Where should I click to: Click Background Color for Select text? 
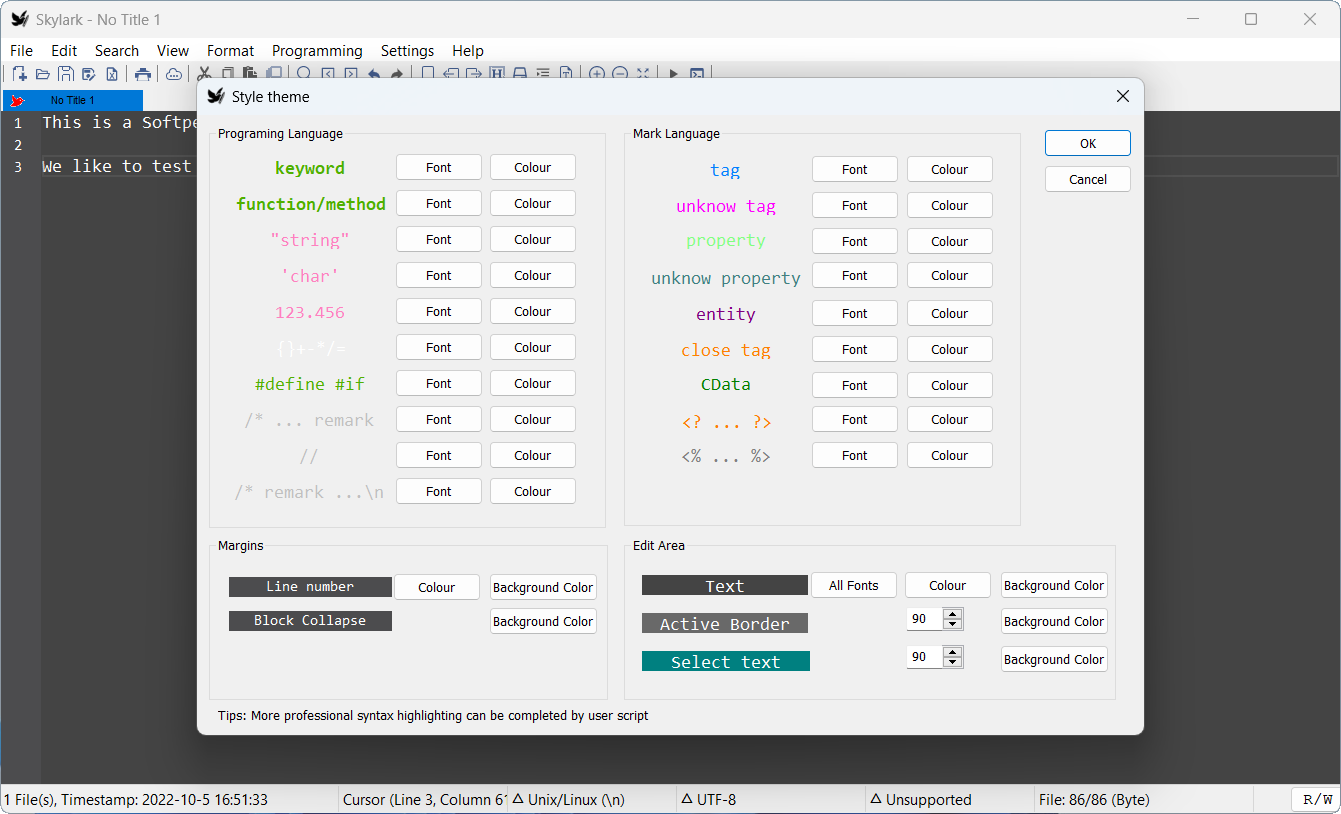1054,659
